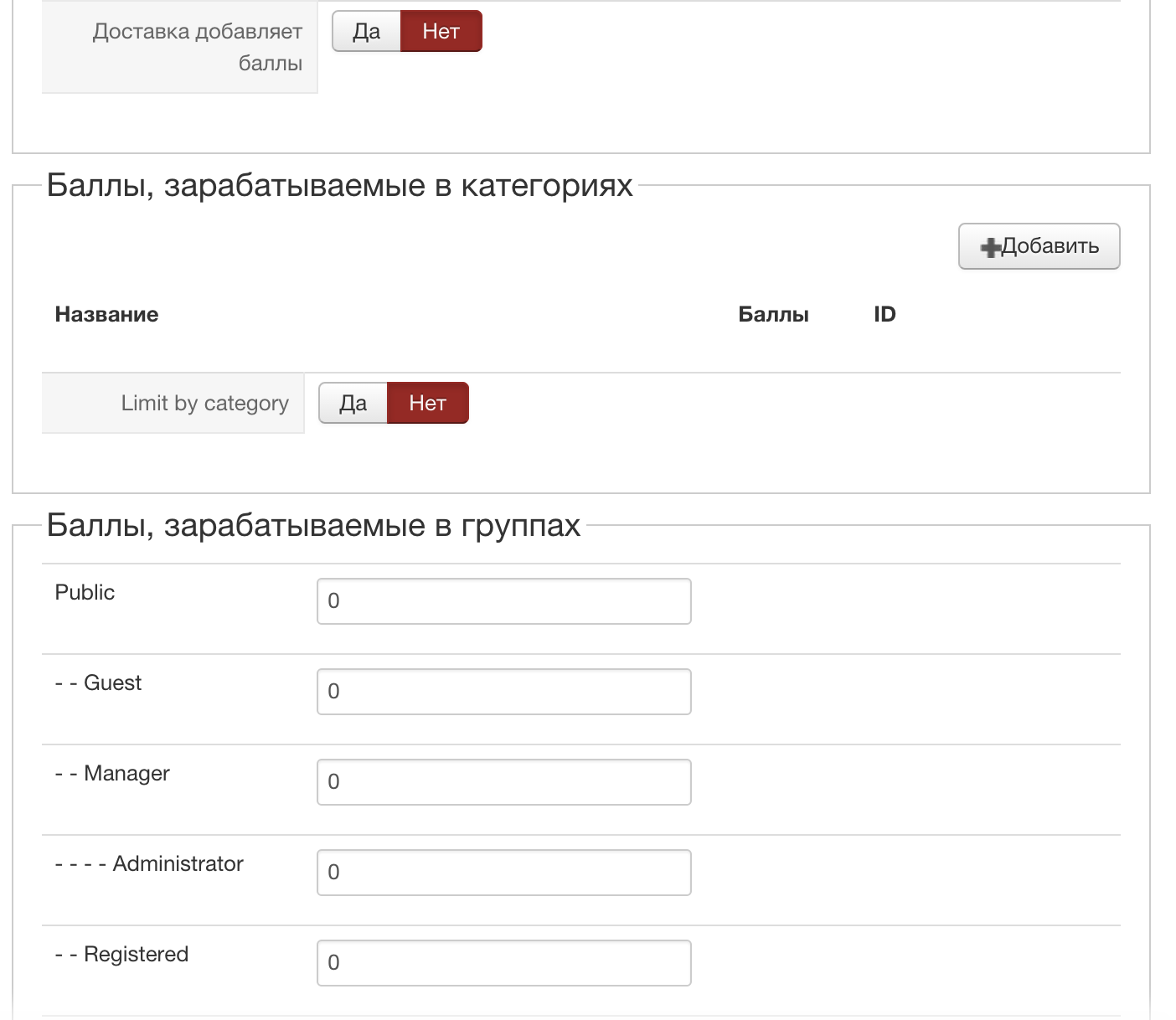Click the ID column header

tap(885, 315)
